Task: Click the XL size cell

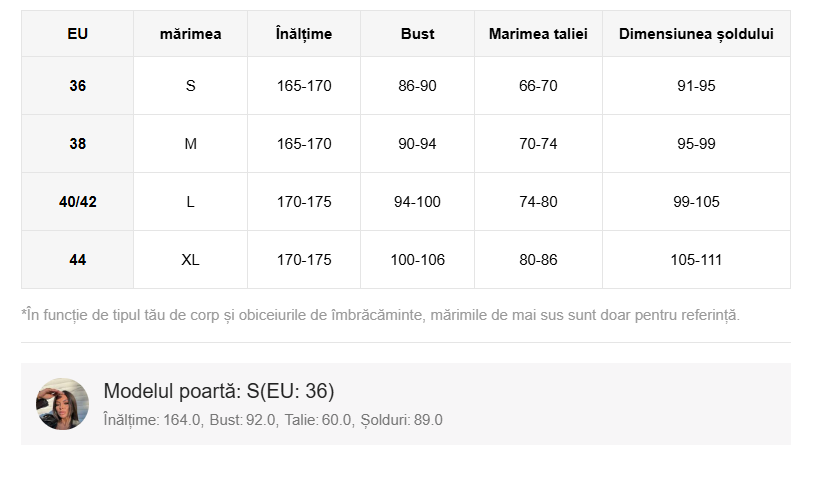Action: click(x=190, y=259)
